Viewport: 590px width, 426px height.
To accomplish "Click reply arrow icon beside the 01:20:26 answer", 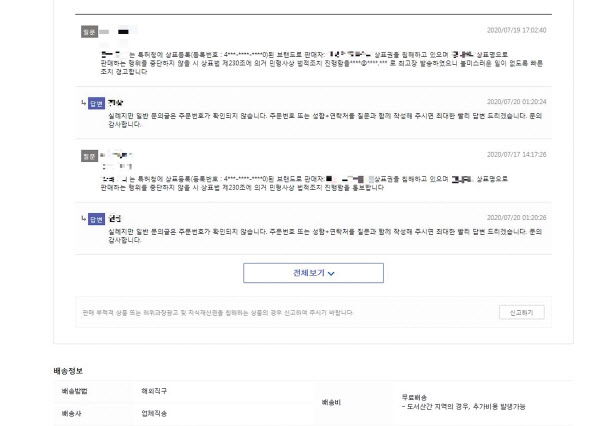I will (84, 218).
